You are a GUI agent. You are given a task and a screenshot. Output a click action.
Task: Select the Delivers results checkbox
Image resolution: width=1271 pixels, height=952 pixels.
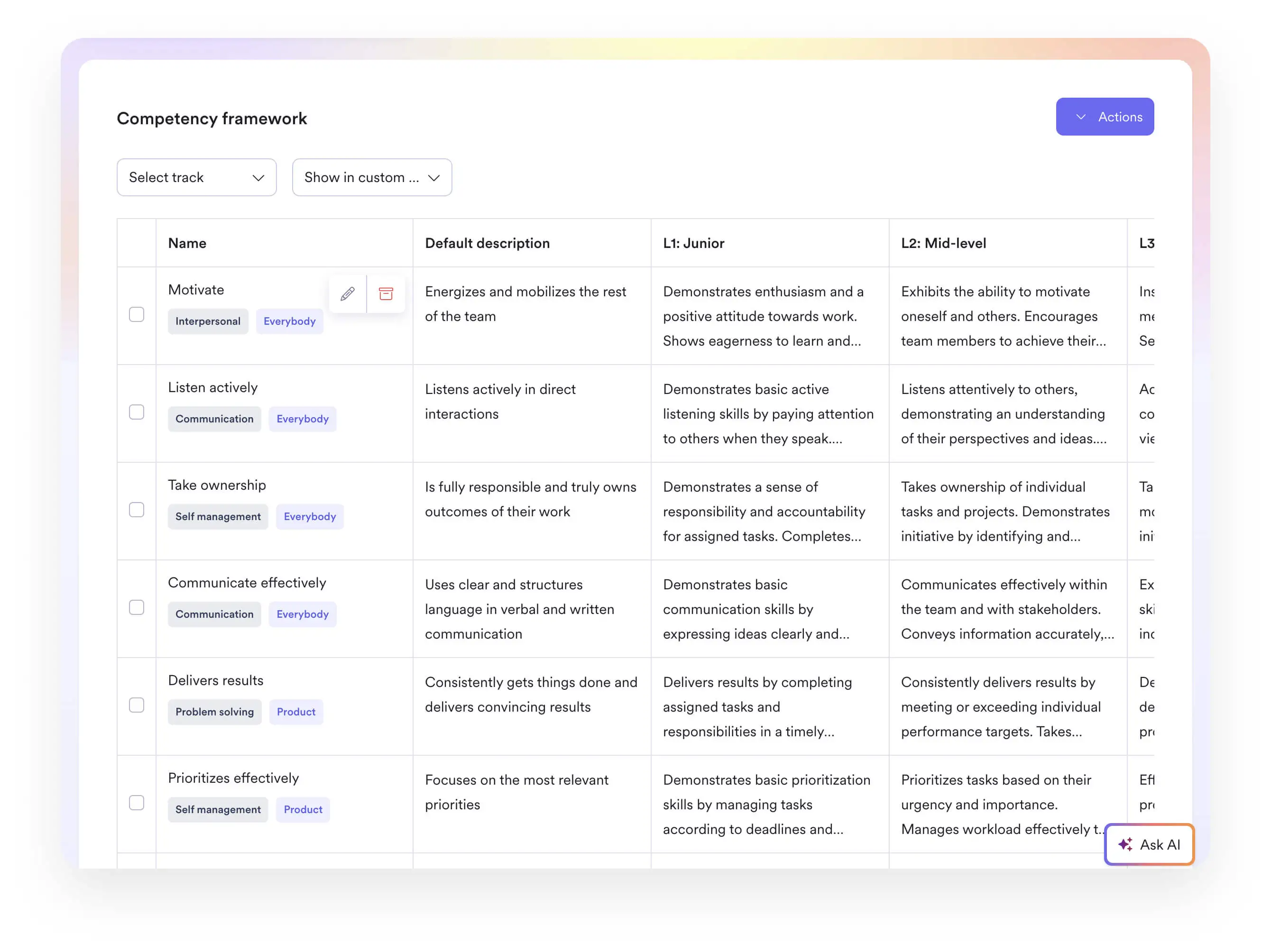coord(137,705)
